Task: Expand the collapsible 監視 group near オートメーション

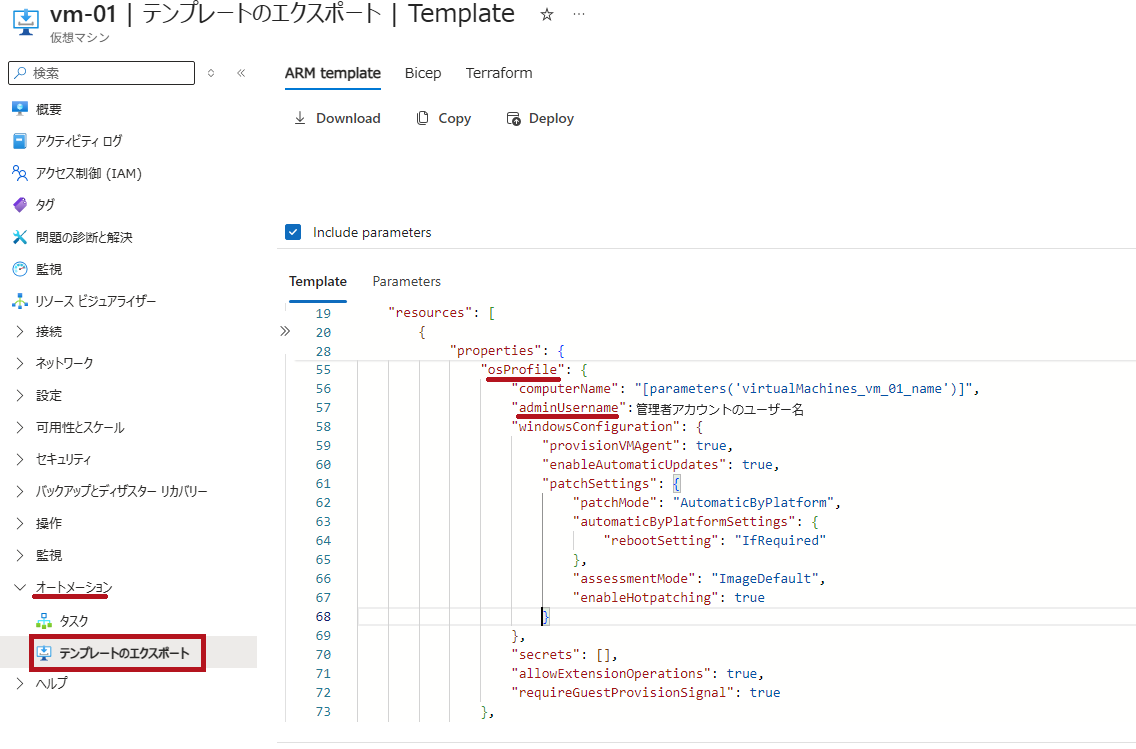Action: [x=20, y=556]
